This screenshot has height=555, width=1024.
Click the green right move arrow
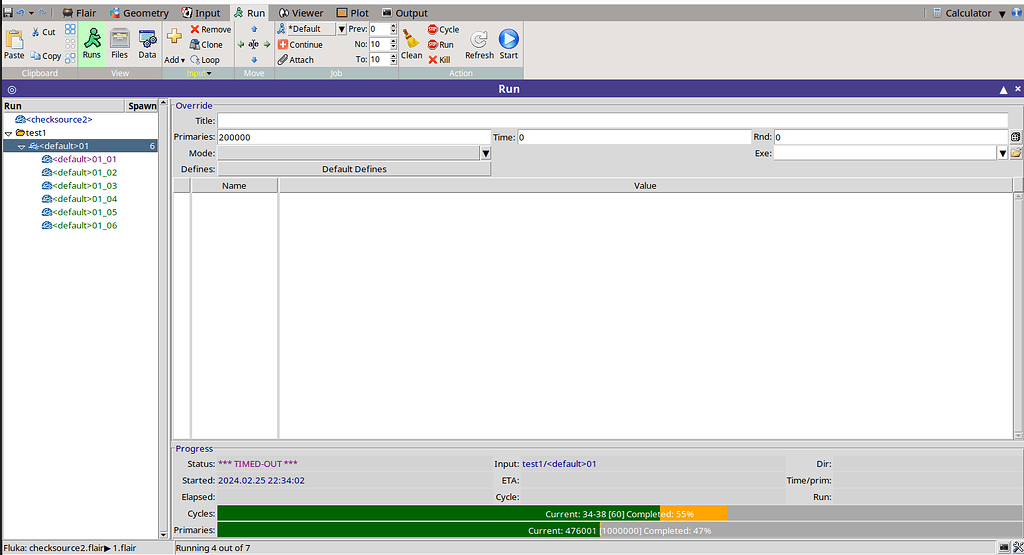266,44
